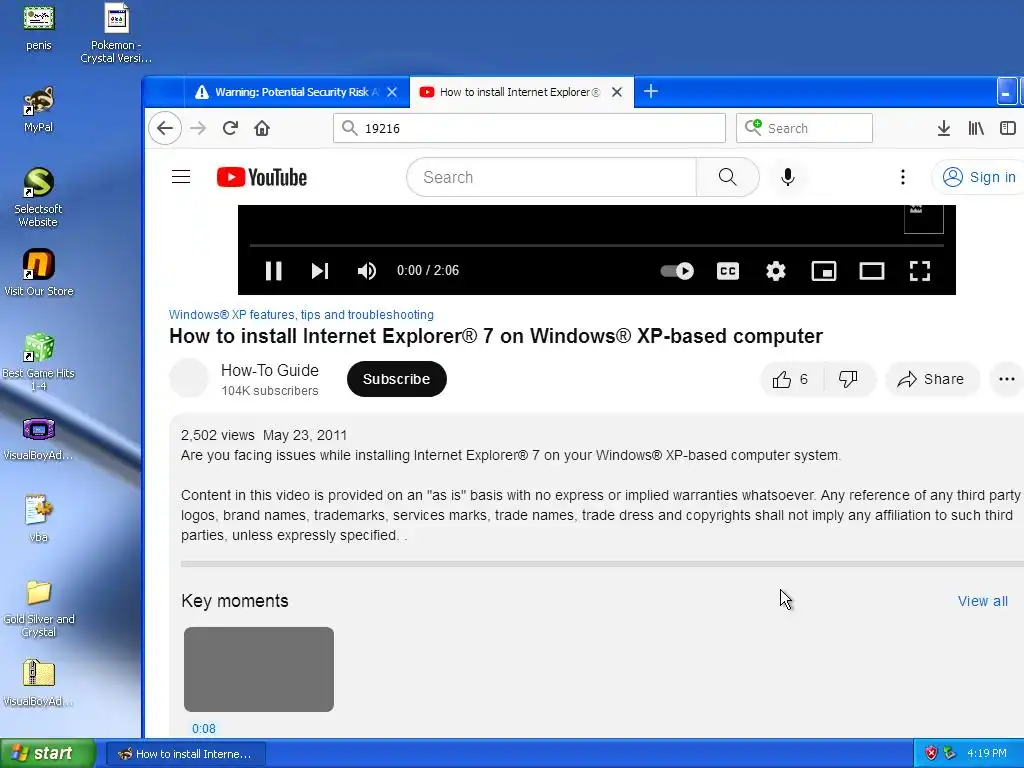The width and height of the screenshot is (1024, 768).
Task: Toggle the autoplay switch in player
Action: 677,270
